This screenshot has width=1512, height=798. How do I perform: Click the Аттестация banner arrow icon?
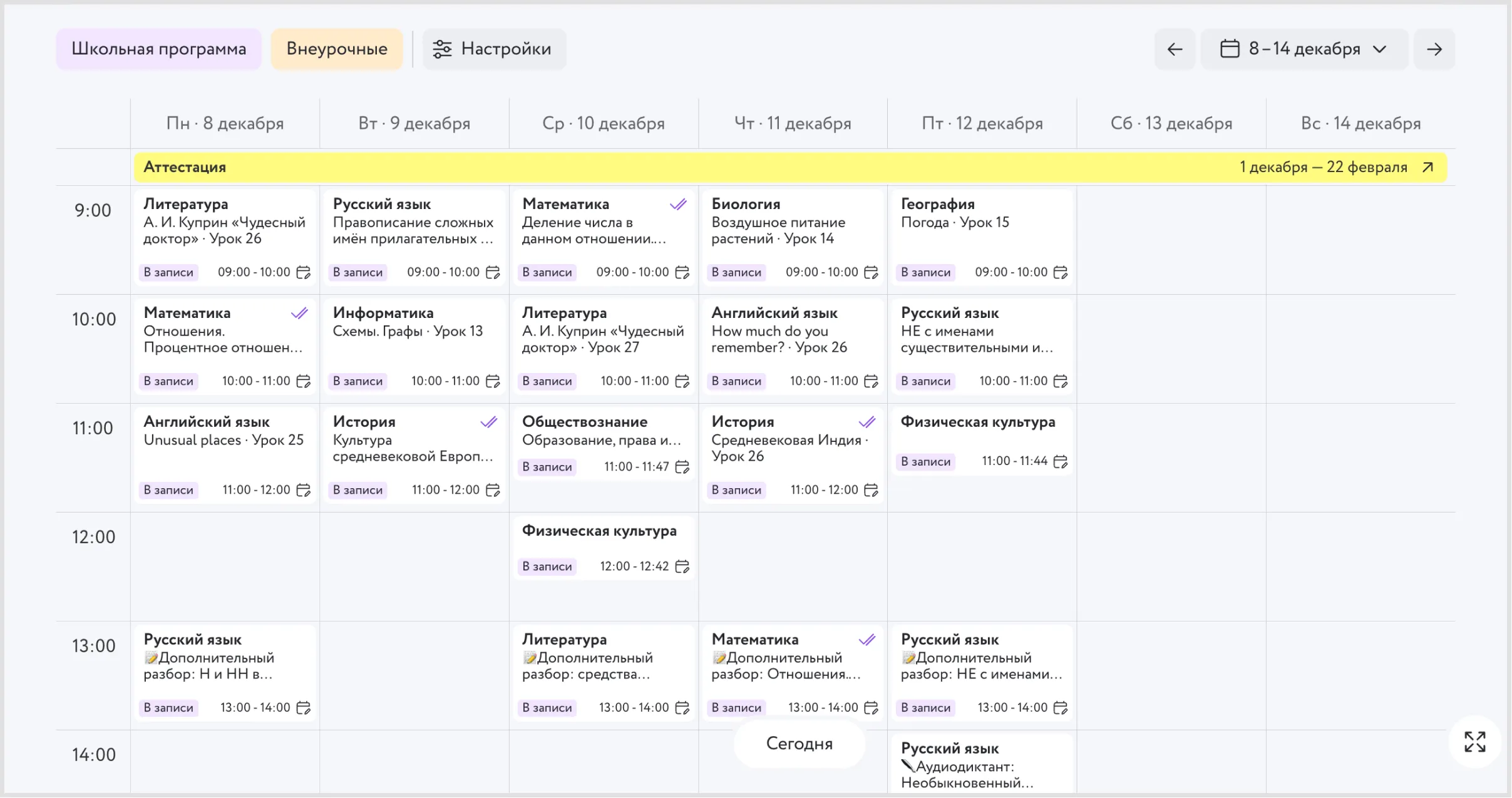point(1428,167)
